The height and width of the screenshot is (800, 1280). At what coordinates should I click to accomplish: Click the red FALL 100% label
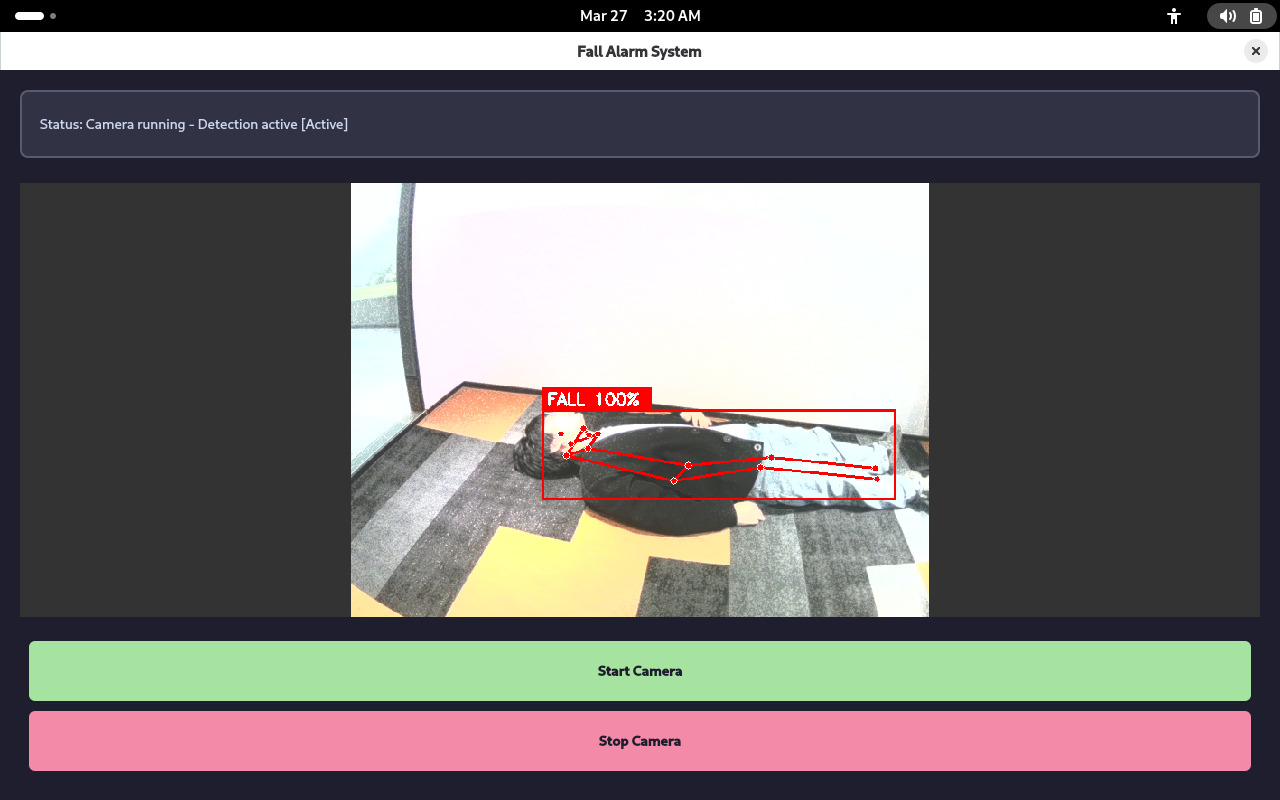coord(596,400)
